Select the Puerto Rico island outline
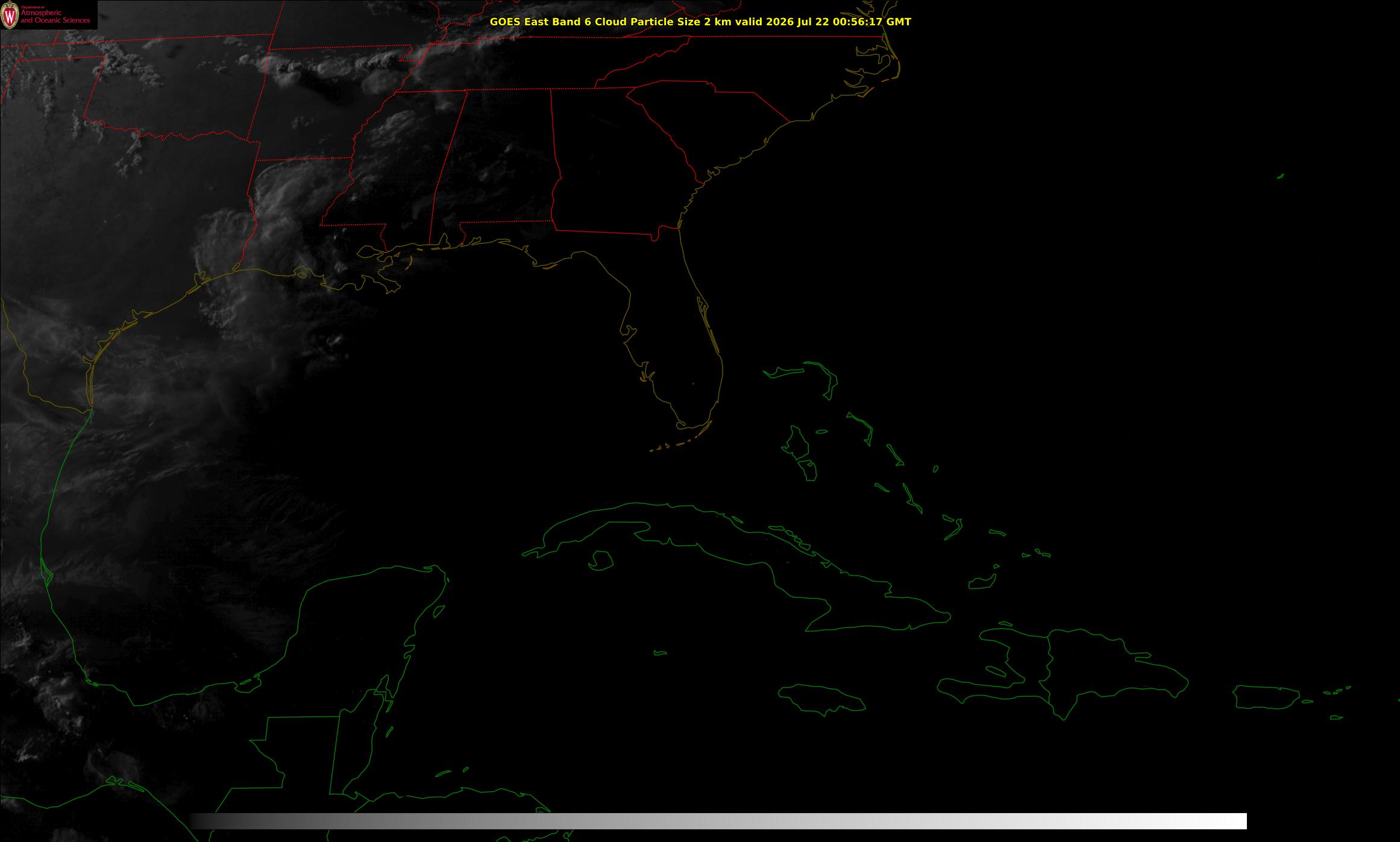The image size is (1400, 842). (1267, 697)
